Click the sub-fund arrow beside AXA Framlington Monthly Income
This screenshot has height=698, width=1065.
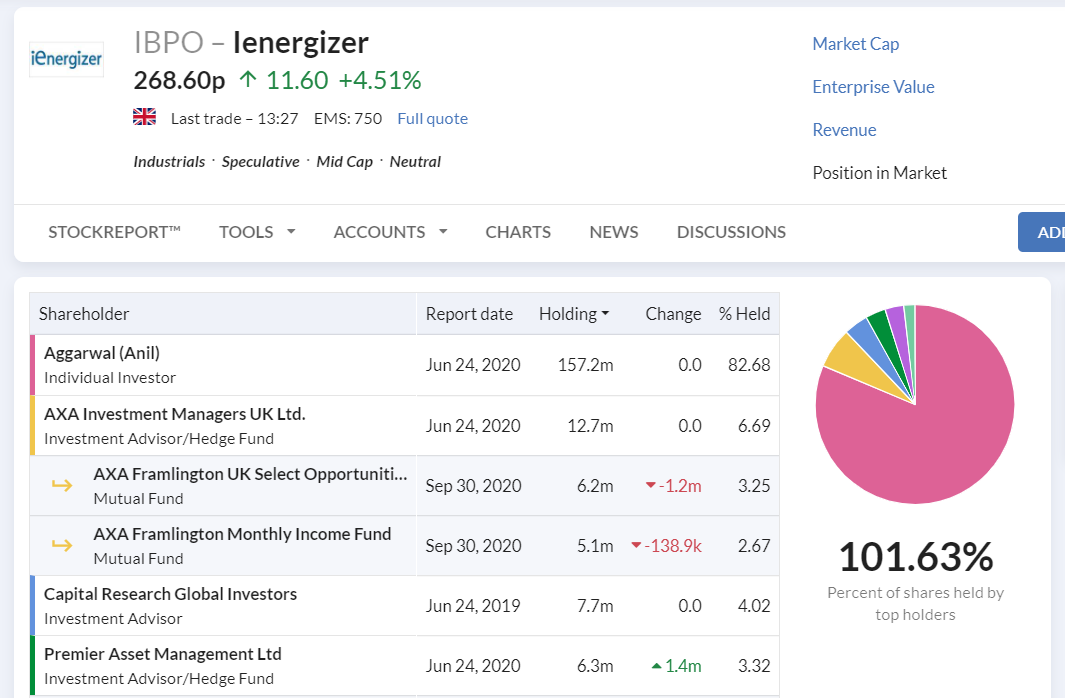[62, 545]
